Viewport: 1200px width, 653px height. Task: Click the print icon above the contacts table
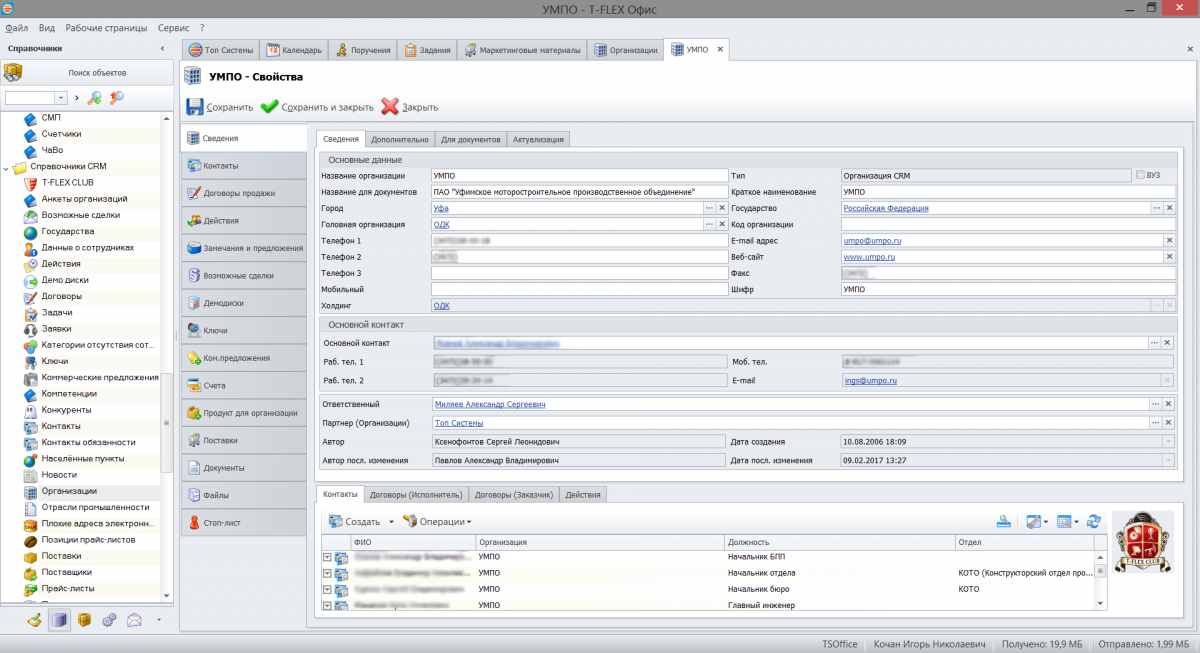click(1004, 523)
